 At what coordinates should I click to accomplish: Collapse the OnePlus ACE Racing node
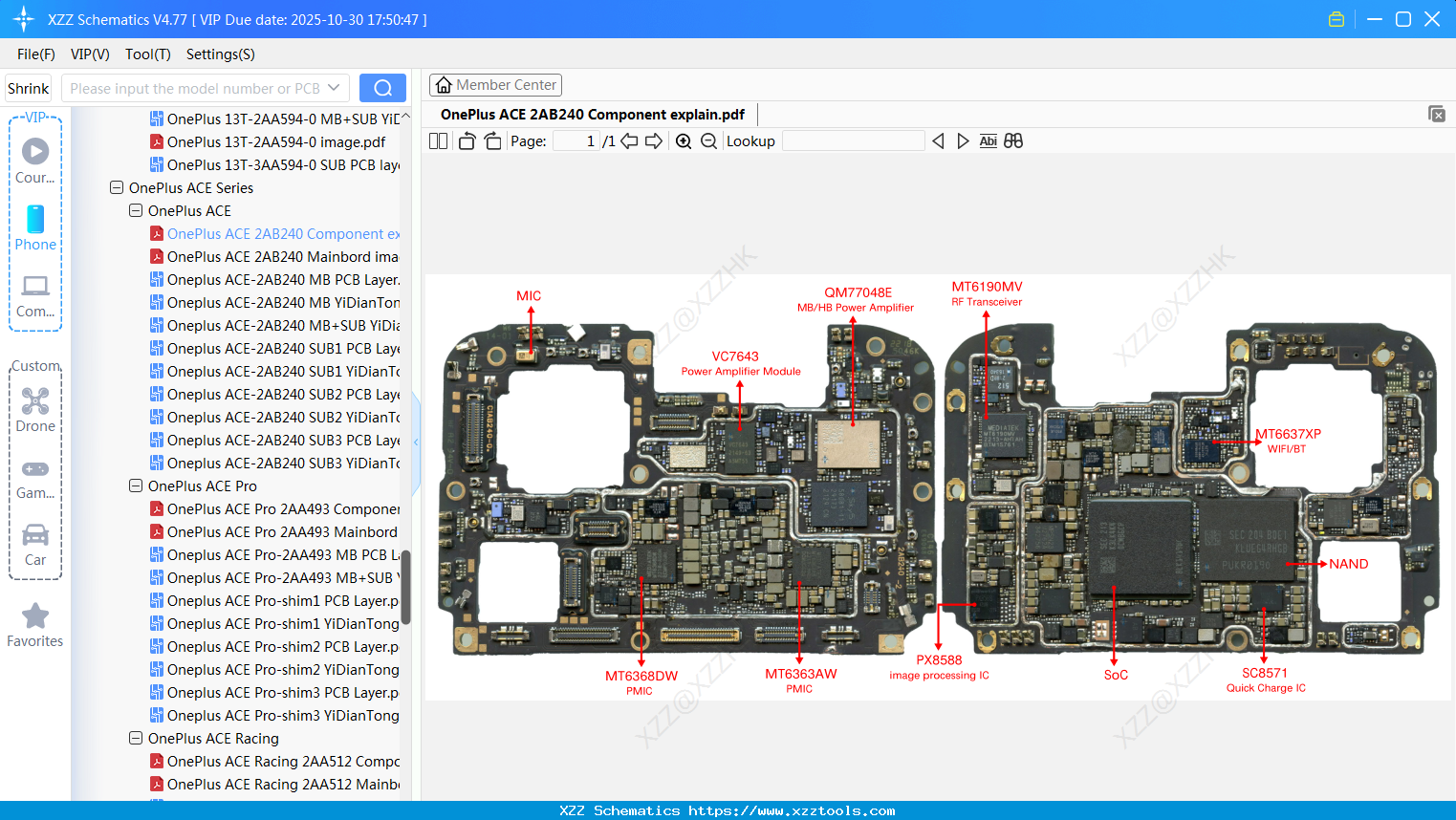pyautogui.click(x=135, y=738)
